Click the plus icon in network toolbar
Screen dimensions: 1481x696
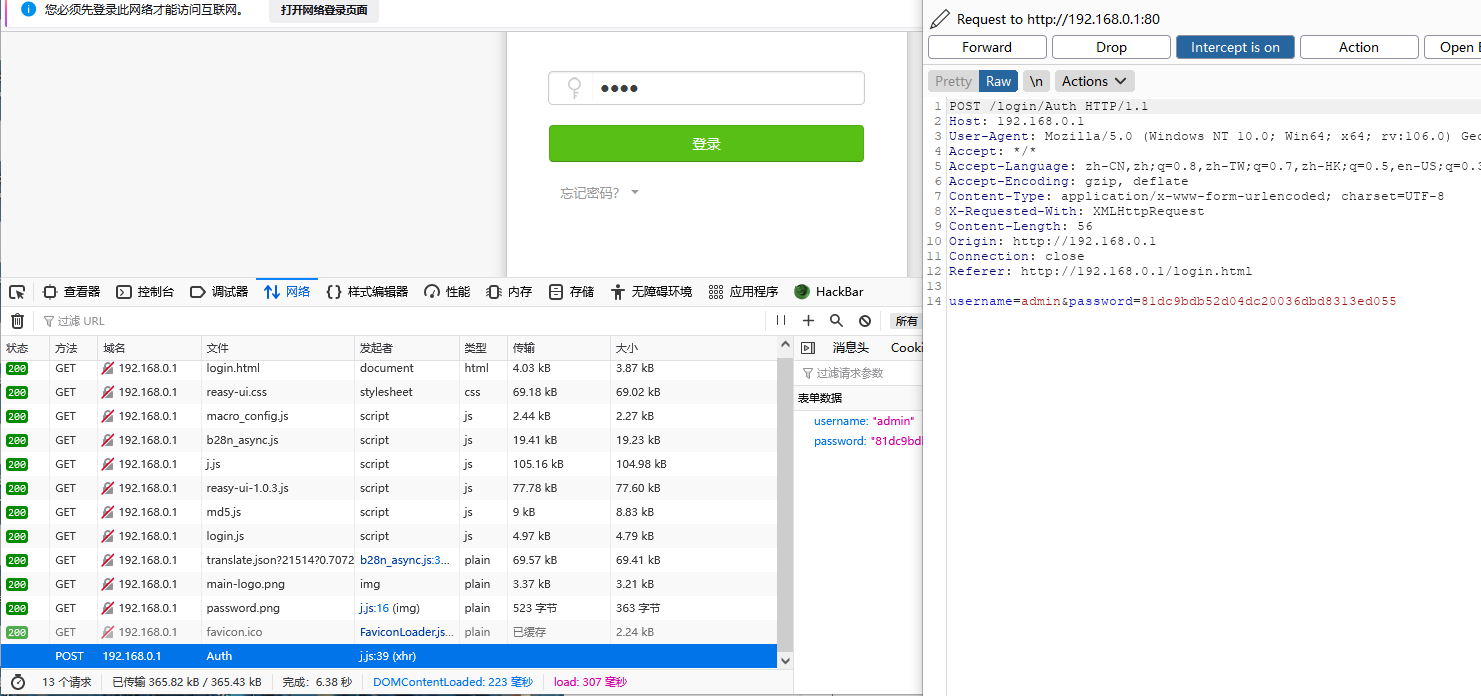[x=809, y=321]
